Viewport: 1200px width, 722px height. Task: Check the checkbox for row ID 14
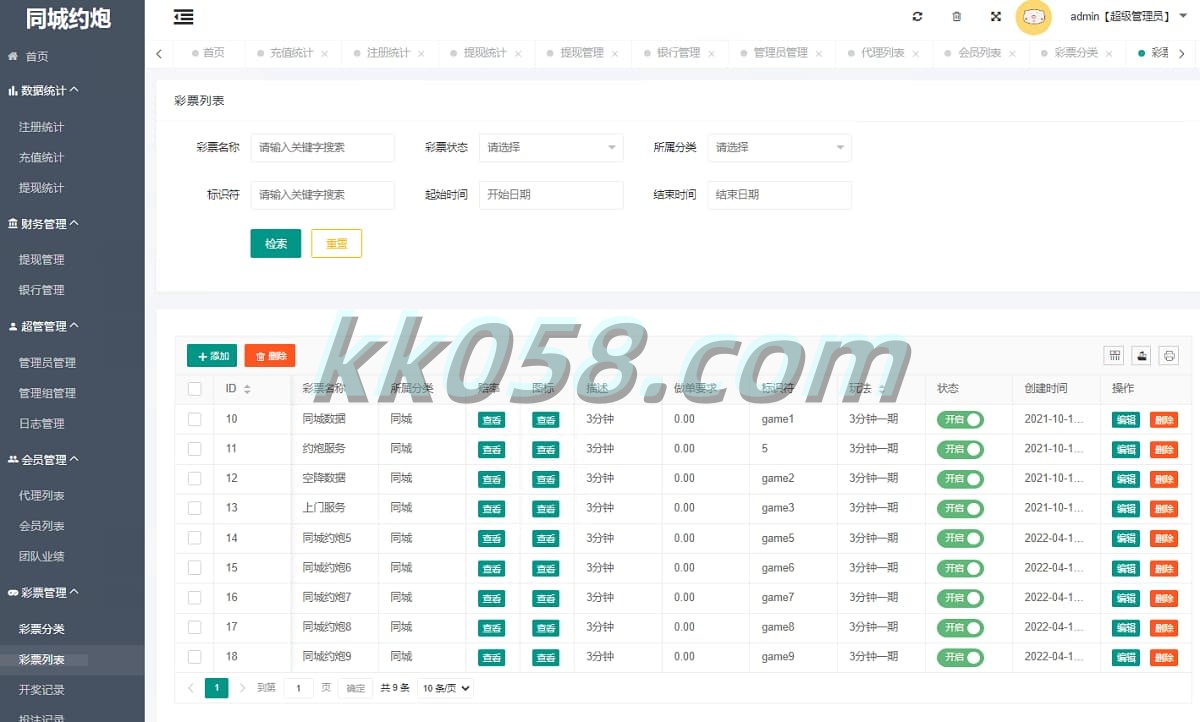pyautogui.click(x=194, y=538)
